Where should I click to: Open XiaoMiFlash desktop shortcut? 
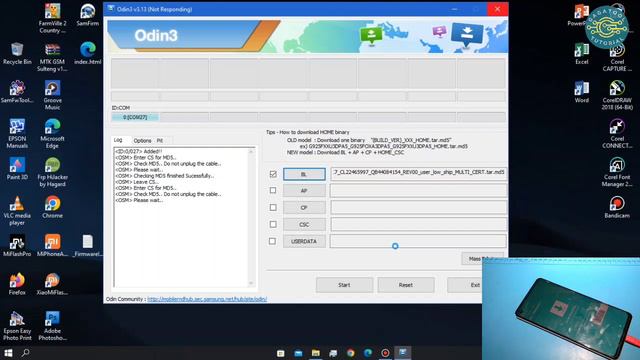(x=52, y=284)
